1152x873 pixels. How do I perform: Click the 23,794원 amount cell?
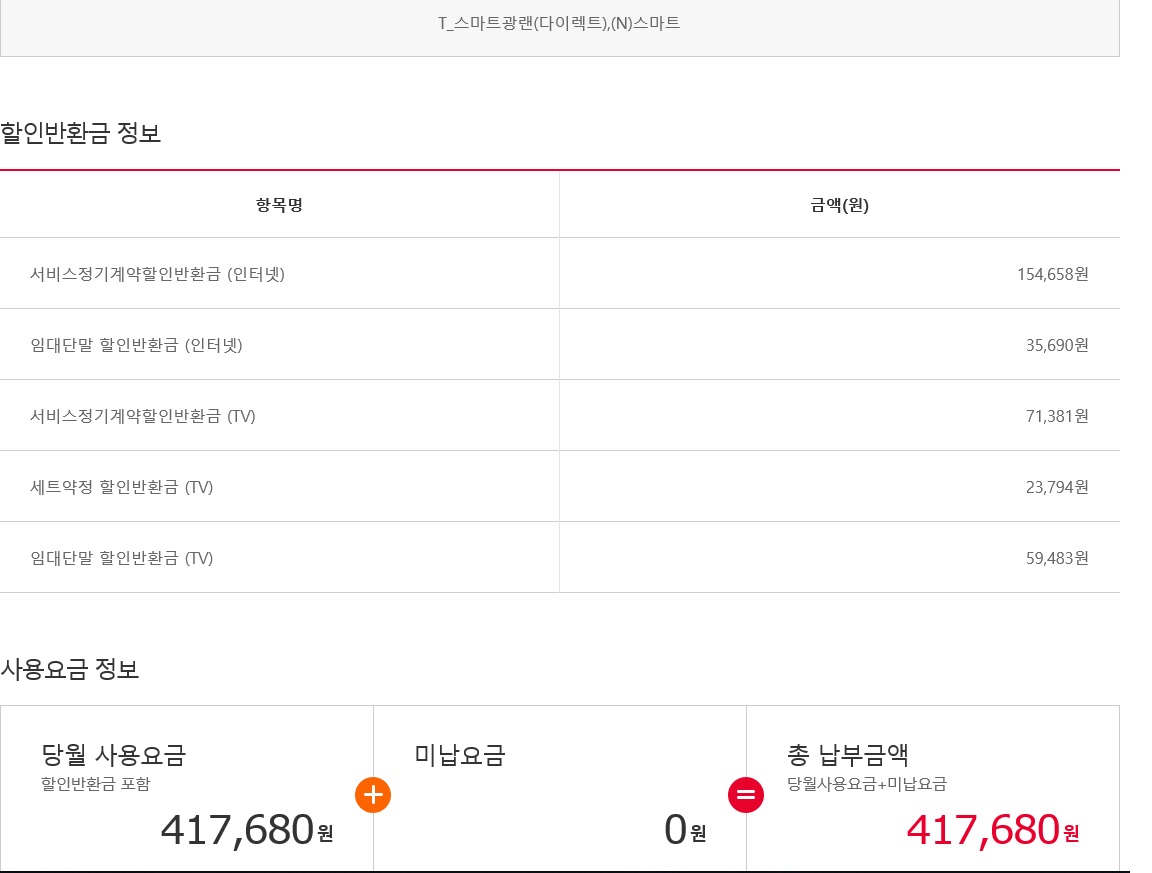[1057, 487]
